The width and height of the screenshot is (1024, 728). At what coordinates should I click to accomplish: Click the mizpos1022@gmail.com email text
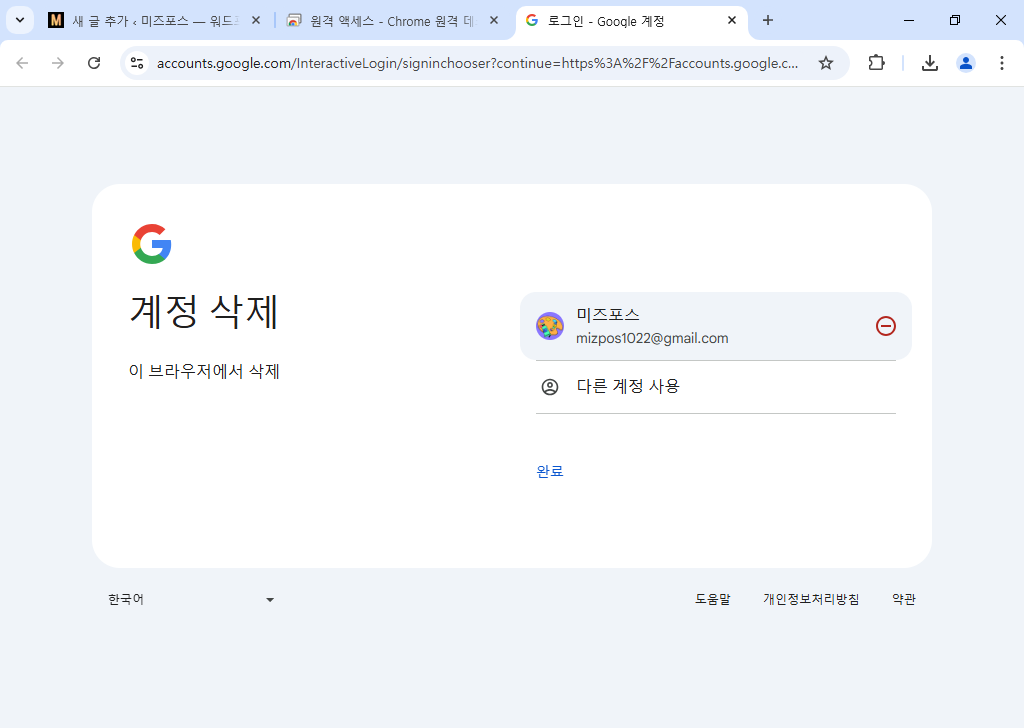[652, 338]
